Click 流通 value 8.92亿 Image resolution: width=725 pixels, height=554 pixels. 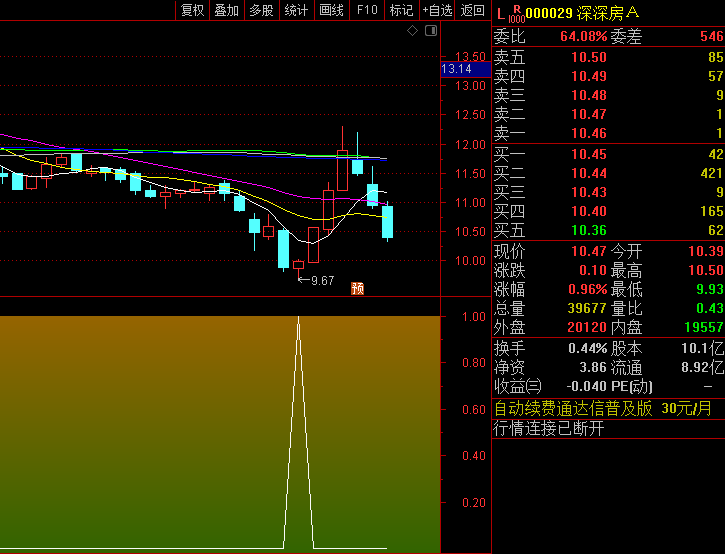702,367
